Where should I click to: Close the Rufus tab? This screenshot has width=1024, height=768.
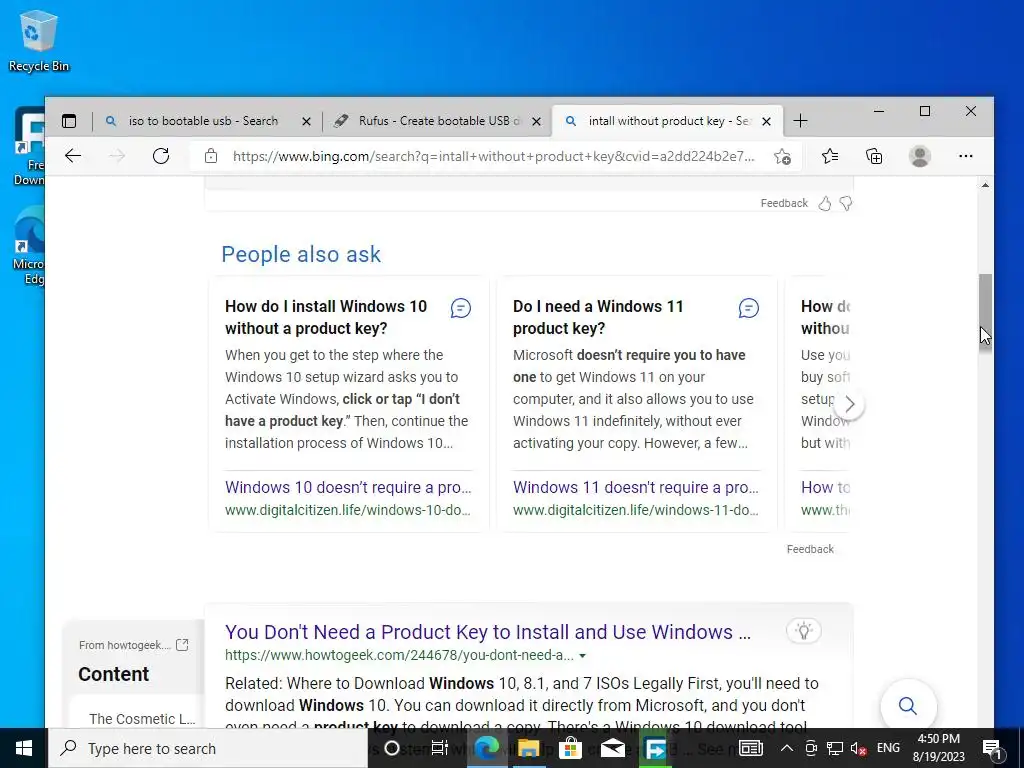point(536,121)
